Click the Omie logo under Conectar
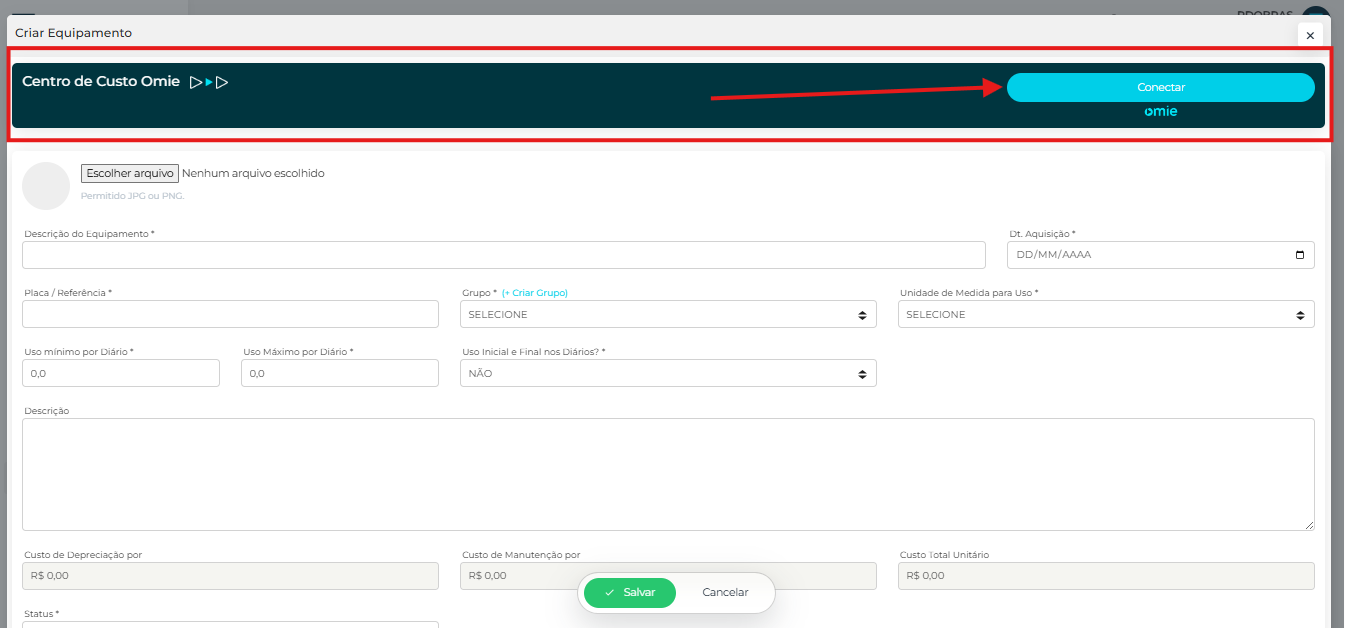 (1160, 112)
